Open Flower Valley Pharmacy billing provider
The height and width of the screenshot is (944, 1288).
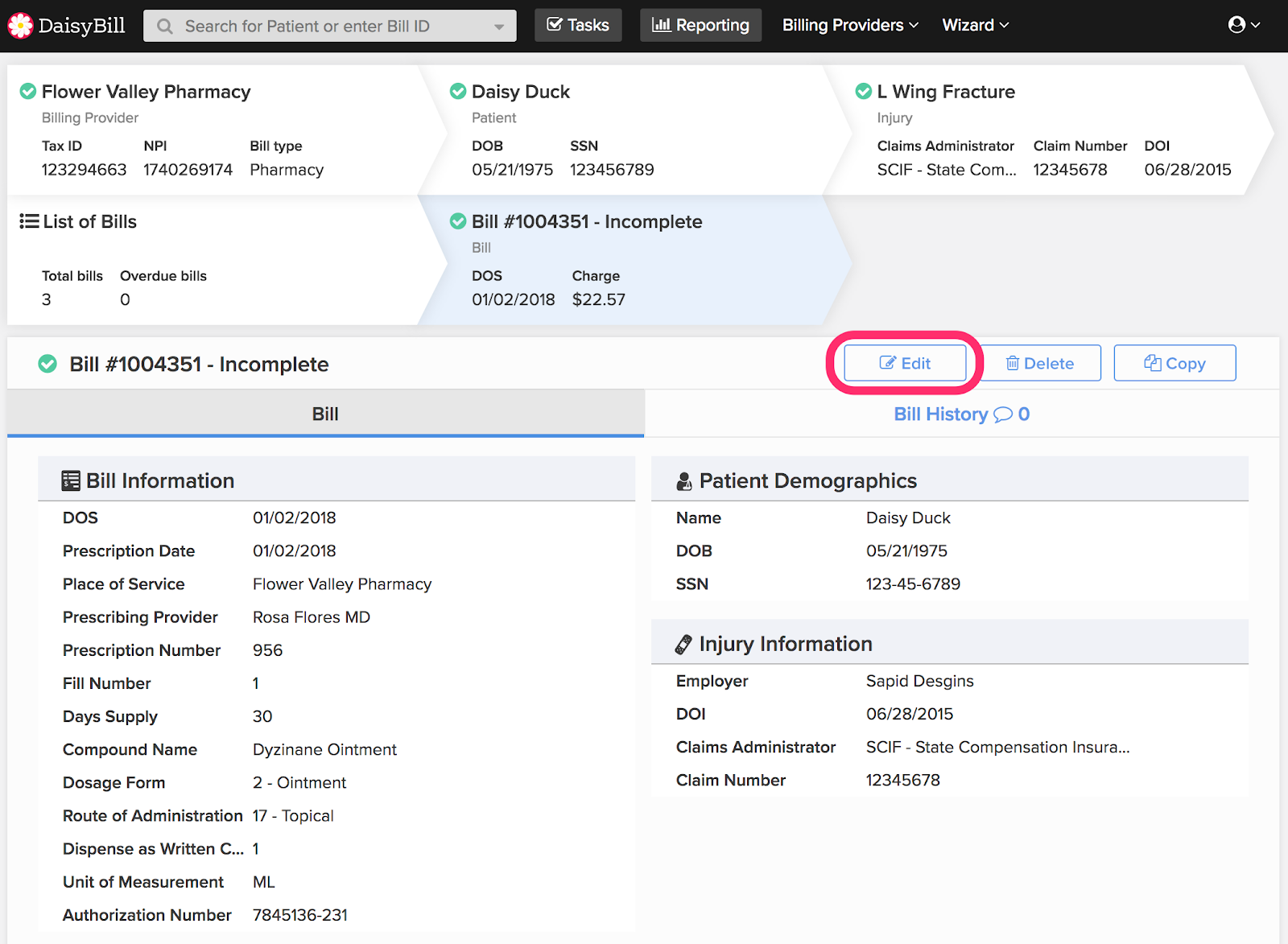click(146, 92)
